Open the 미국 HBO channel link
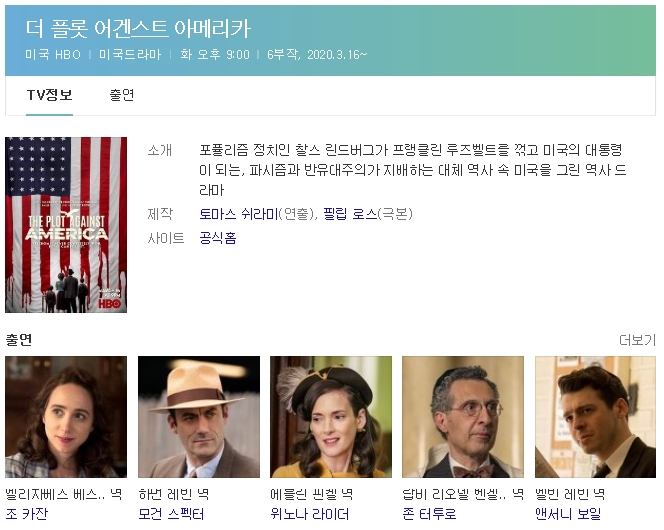 pyautogui.click(x=53, y=54)
